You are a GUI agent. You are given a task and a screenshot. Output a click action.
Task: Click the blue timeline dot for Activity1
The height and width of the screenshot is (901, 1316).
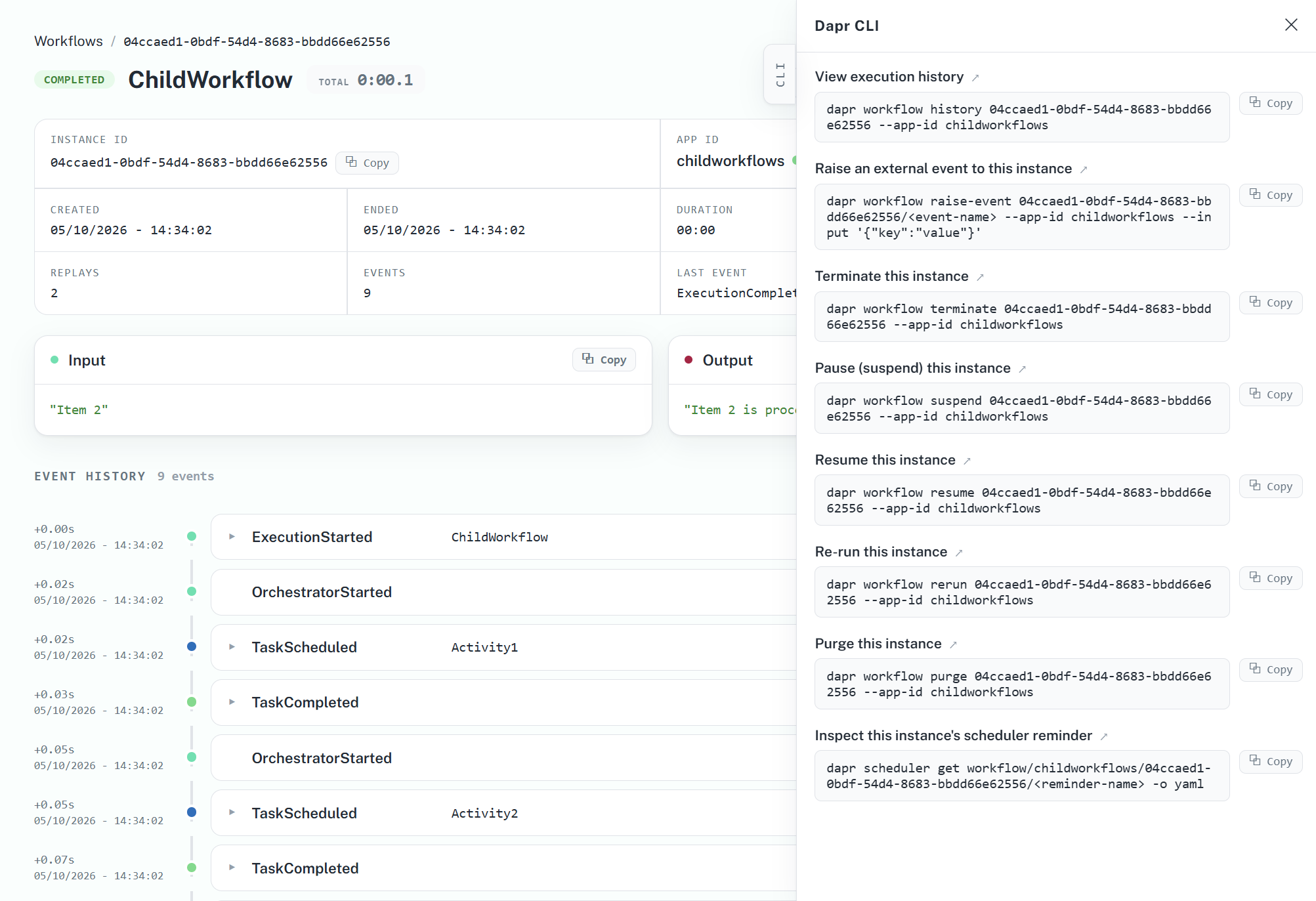point(192,646)
